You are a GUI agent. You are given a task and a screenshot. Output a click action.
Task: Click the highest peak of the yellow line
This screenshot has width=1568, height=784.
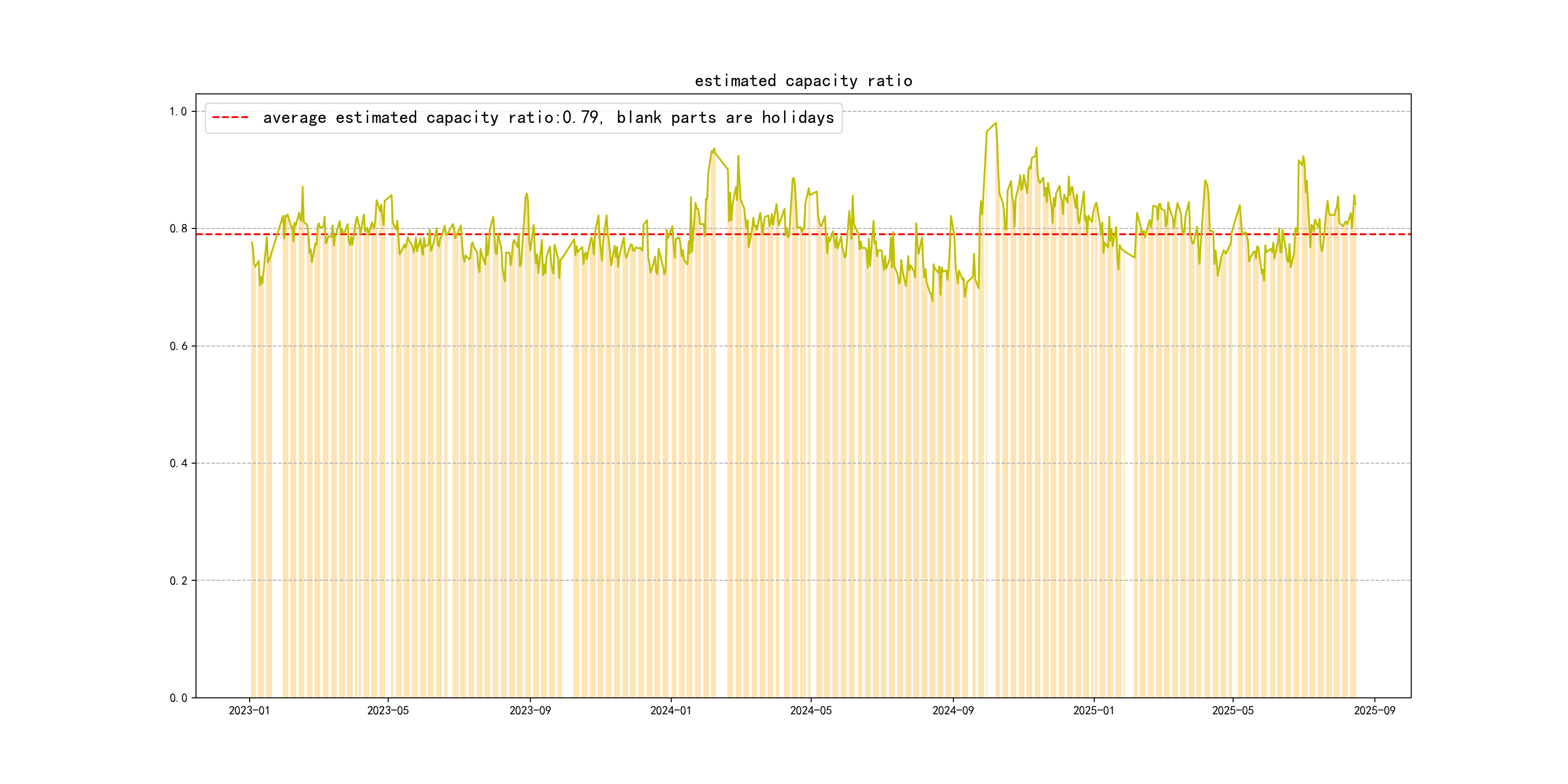click(x=995, y=123)
